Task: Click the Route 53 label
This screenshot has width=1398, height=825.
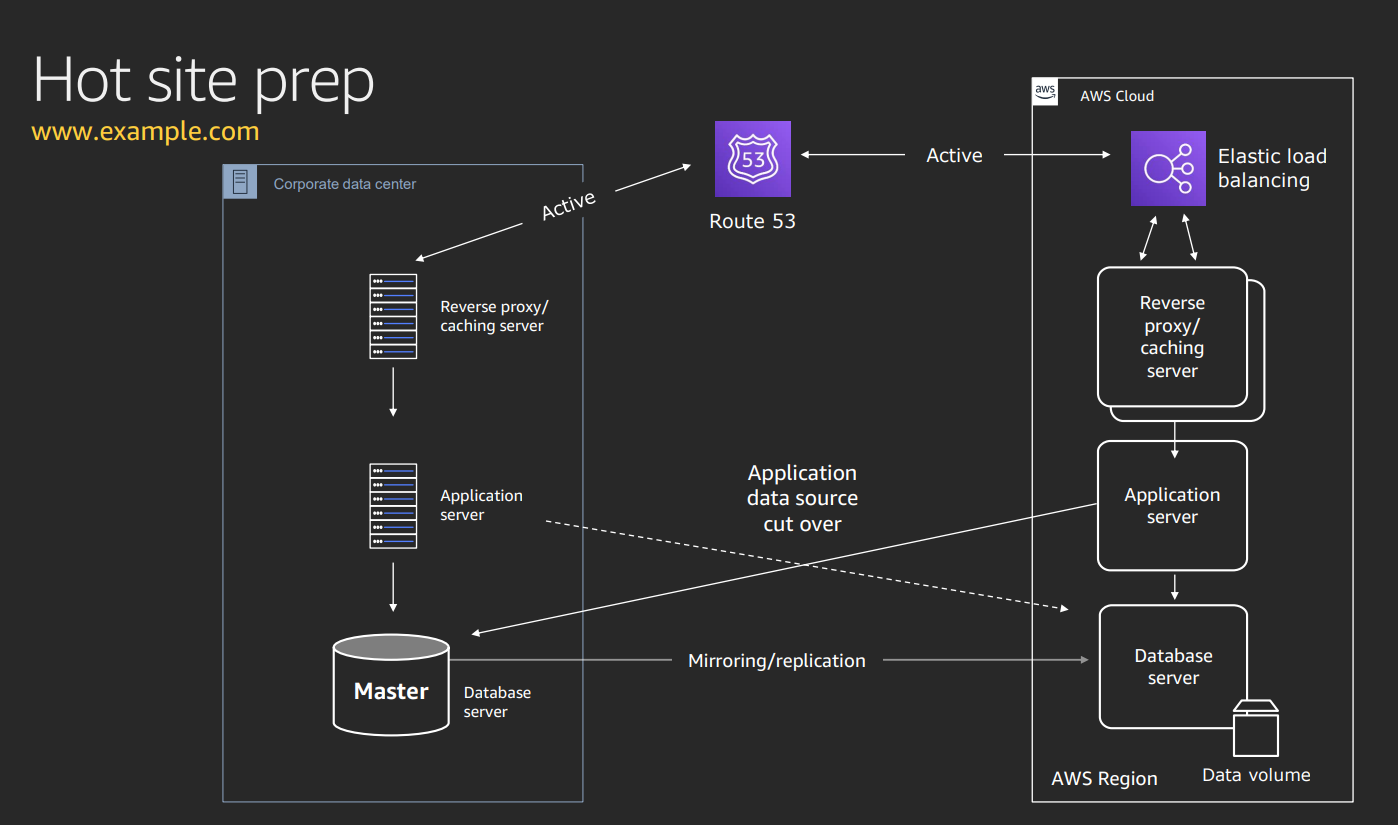Action: (x=752, y=221)
